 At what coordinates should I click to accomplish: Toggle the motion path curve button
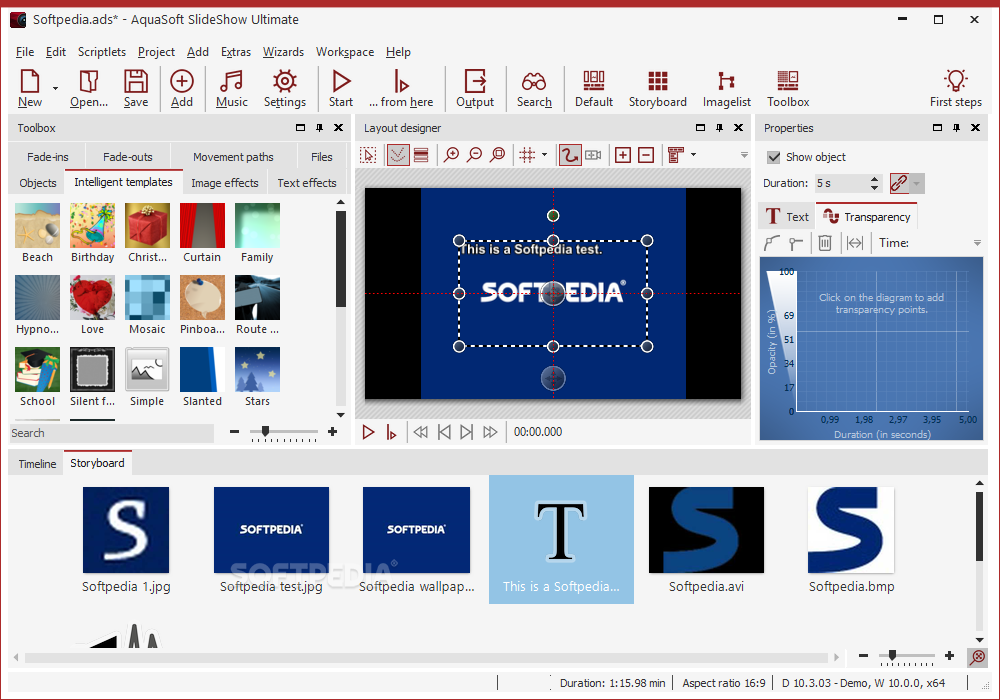point(570,155)
